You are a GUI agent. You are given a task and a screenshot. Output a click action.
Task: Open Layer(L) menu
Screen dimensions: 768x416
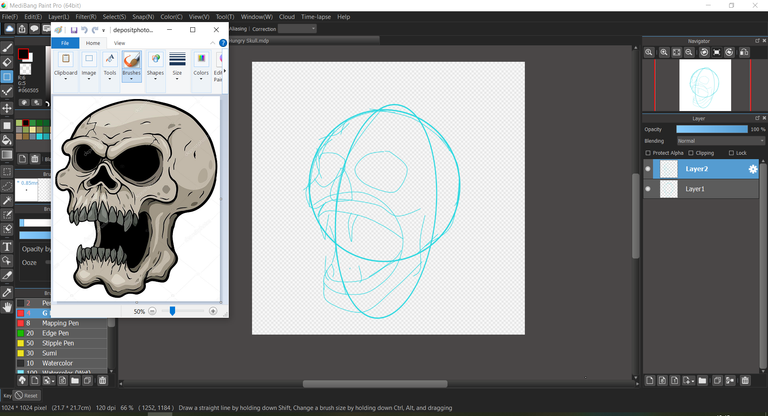[59, 17]
